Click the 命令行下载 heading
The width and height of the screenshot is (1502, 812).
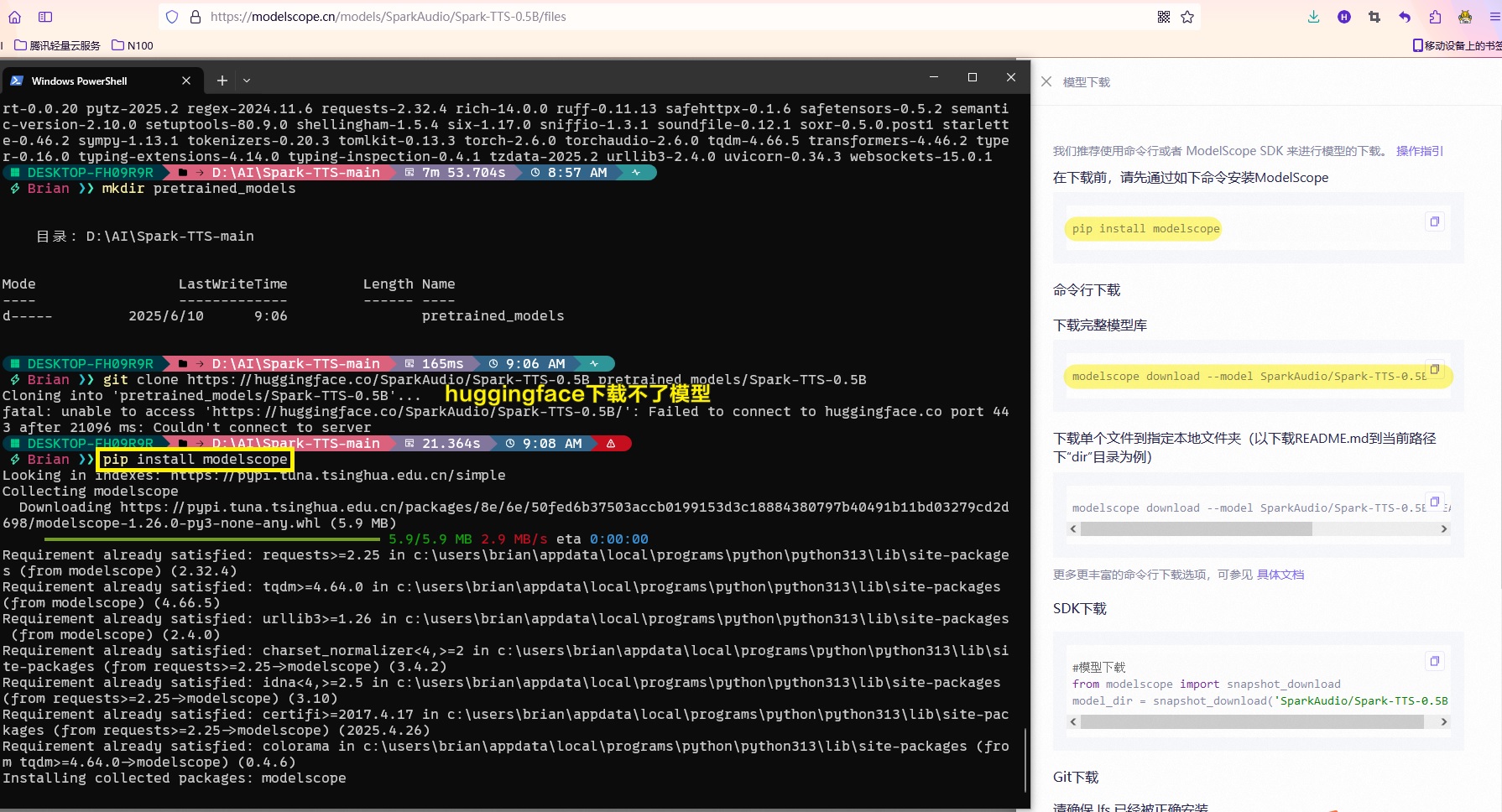[x=1087, y=290]
